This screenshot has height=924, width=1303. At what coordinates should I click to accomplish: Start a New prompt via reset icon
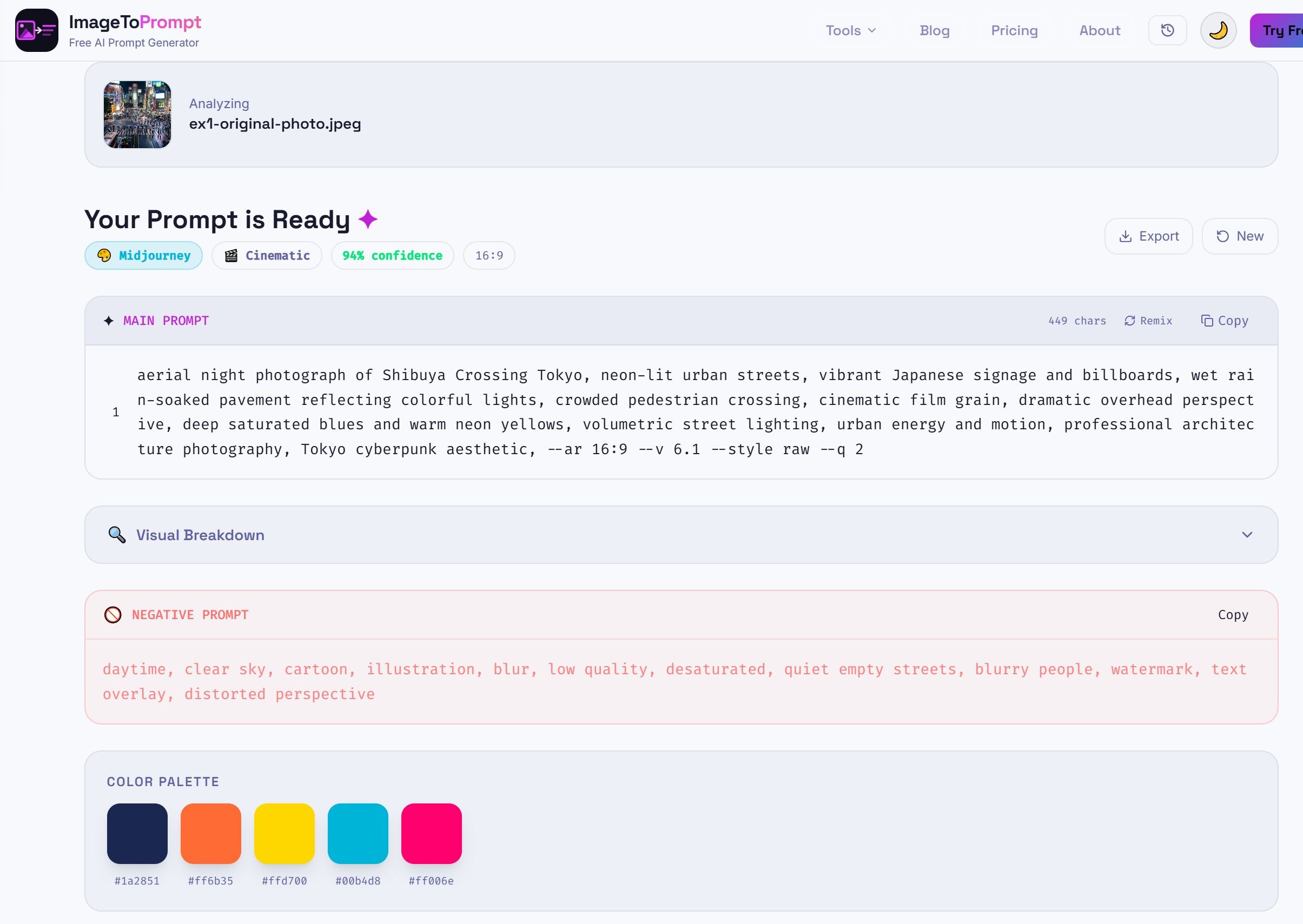tap(1222, 236)
